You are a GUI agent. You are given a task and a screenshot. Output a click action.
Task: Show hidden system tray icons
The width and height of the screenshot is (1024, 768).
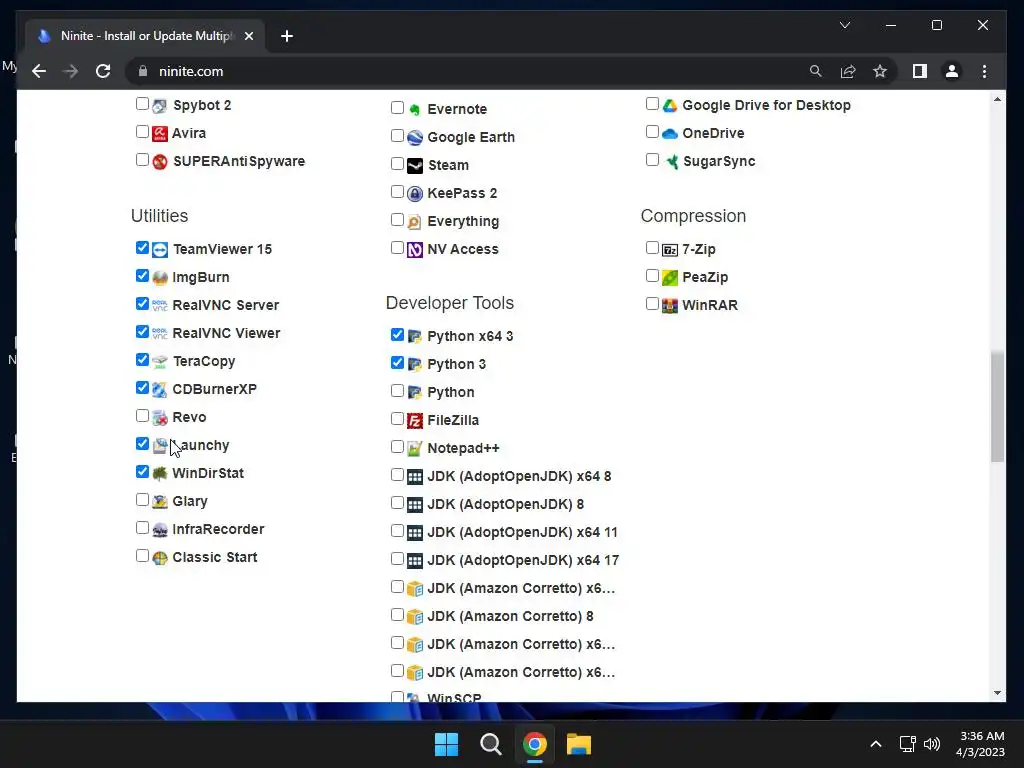point(876,744)
